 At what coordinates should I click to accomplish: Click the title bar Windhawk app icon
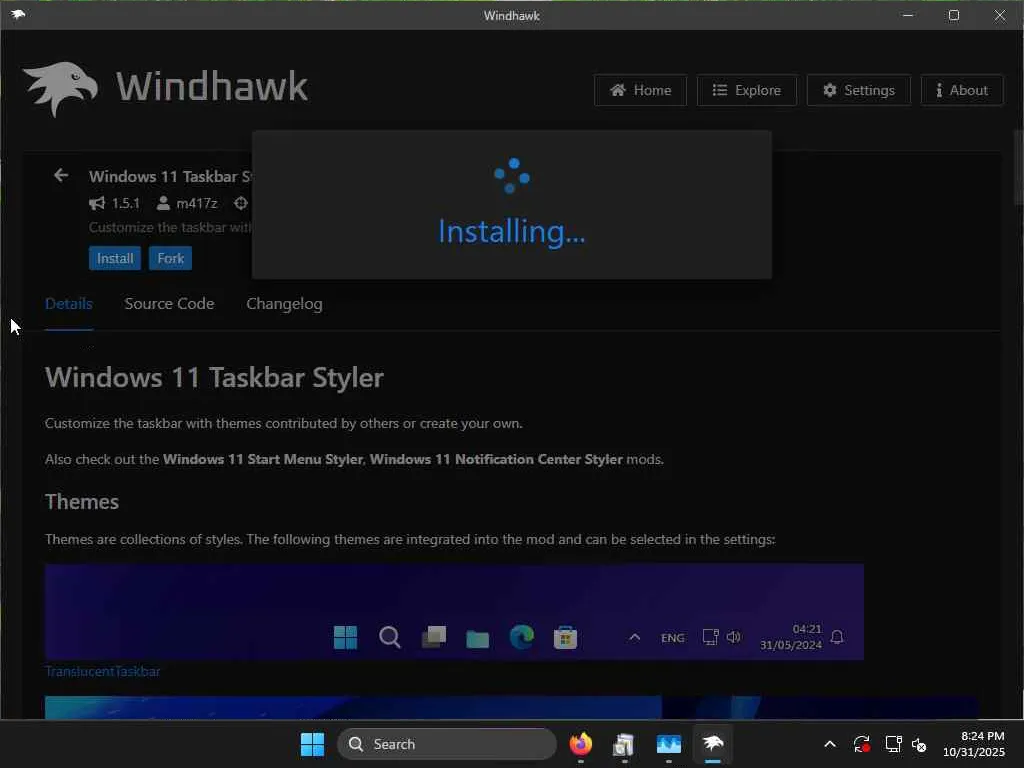click(x=18, y=14)
